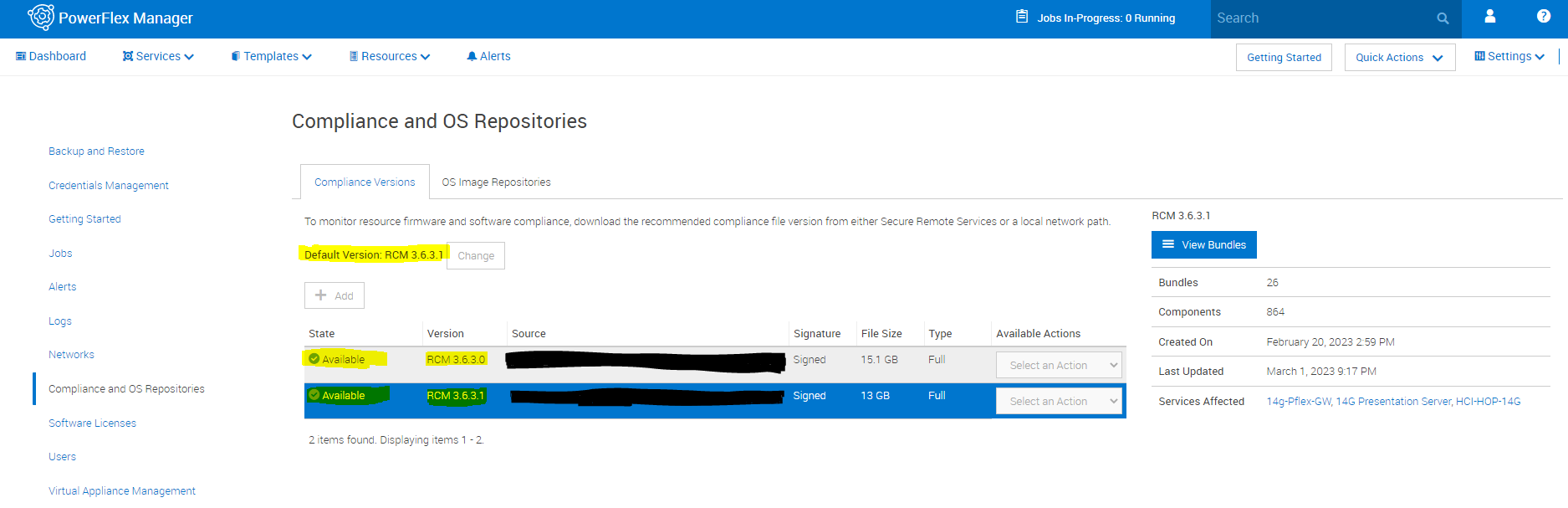Open Virtual Appliance Management in the sidebar
Screen dimensions: 1568x508
pos(122,491)
